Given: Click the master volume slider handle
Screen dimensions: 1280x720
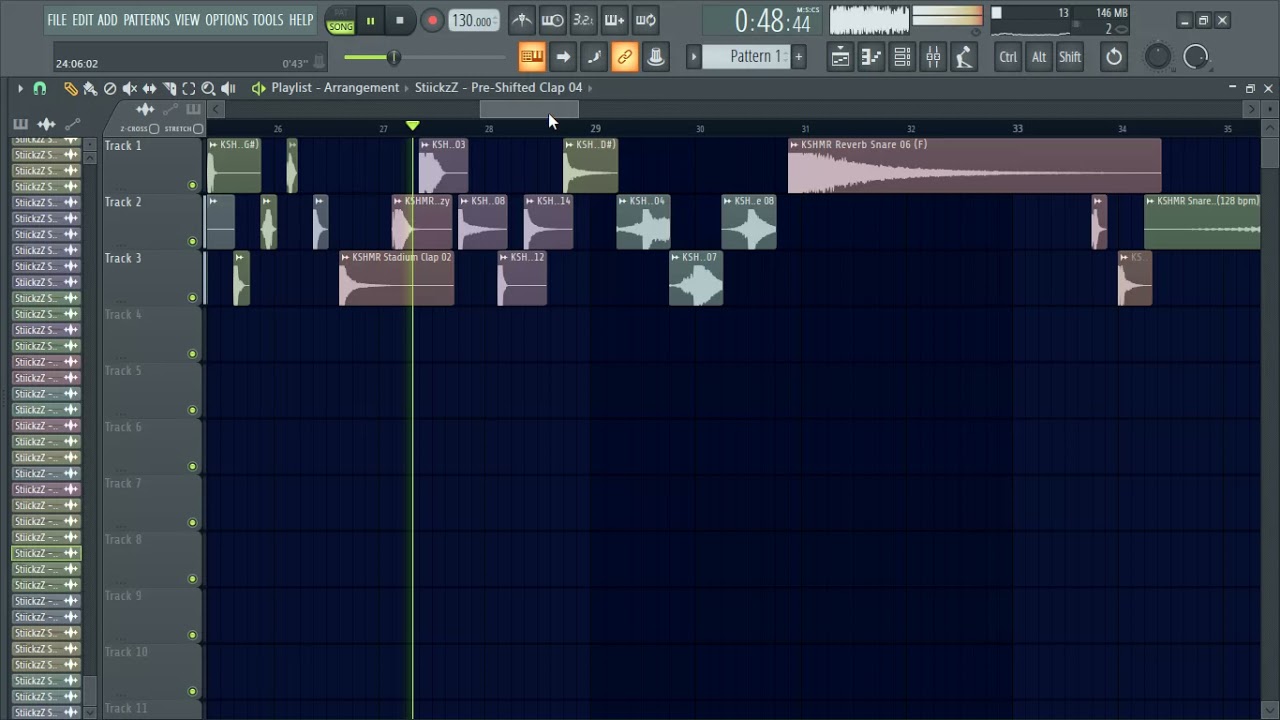Looking at the screenshot, I should coord(394,58).
